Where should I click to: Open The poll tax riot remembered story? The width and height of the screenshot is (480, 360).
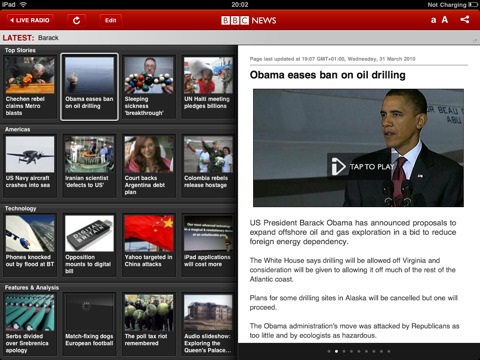(149, 324)
